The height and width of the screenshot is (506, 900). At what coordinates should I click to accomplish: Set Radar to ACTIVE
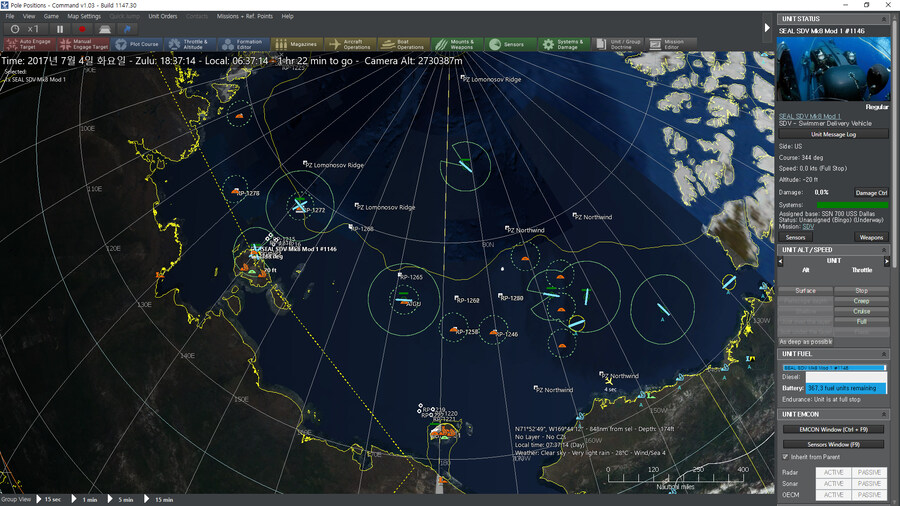(833, 470)
